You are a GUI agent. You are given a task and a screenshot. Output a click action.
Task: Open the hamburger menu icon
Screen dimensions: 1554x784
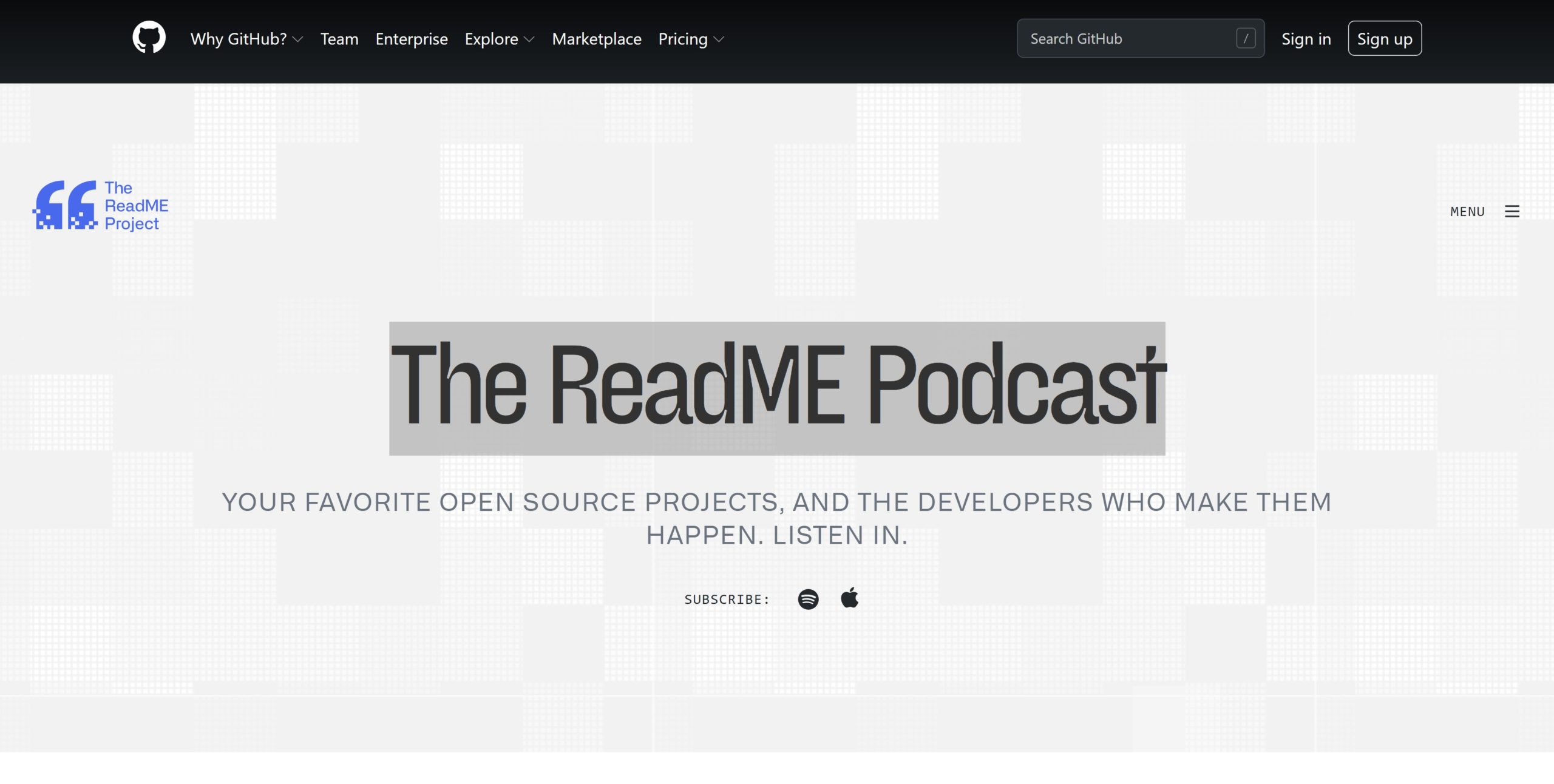point(1512,211)
